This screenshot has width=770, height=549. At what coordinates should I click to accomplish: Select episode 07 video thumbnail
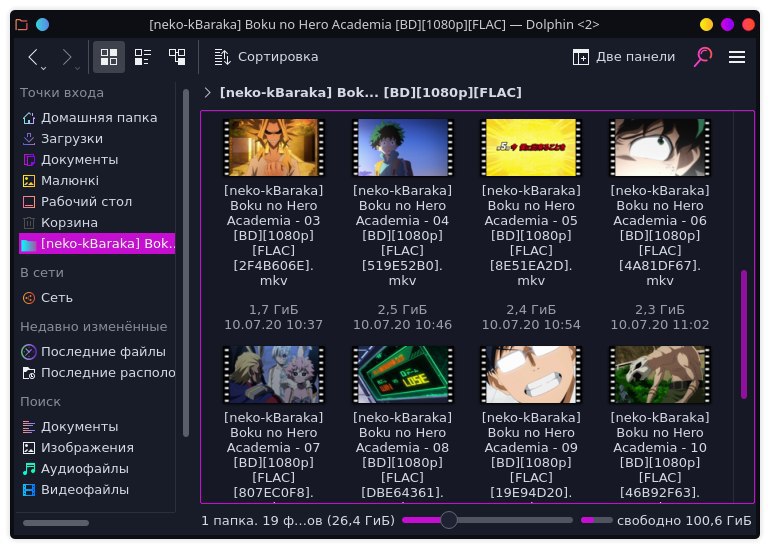pos(274,375)
